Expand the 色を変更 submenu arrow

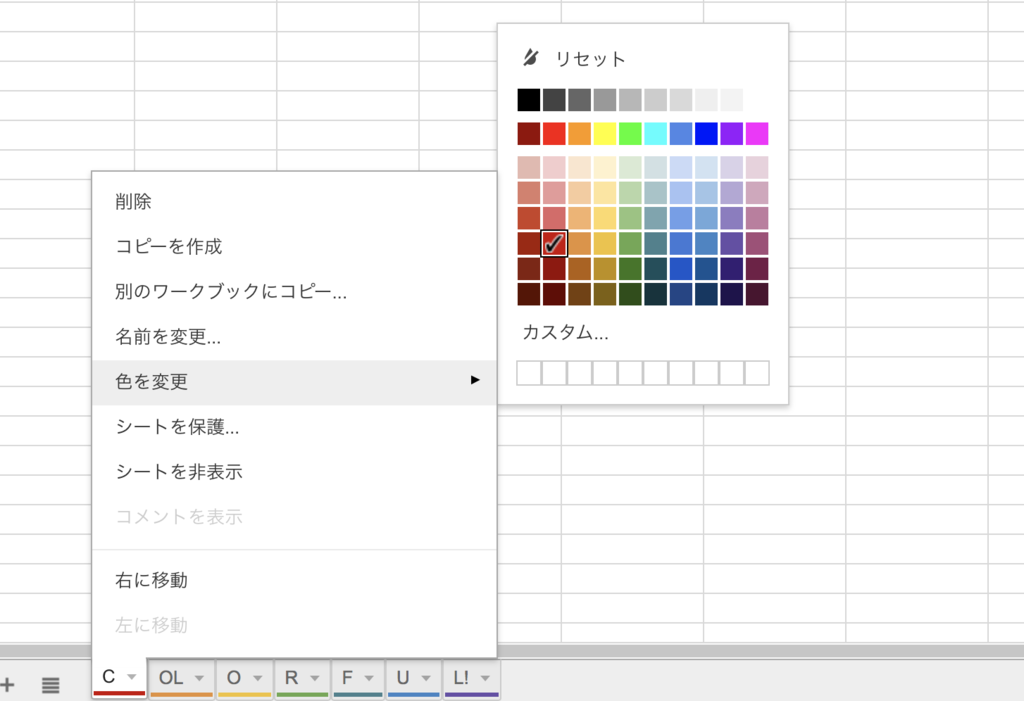pyautogui.click(x=475, y=380)
